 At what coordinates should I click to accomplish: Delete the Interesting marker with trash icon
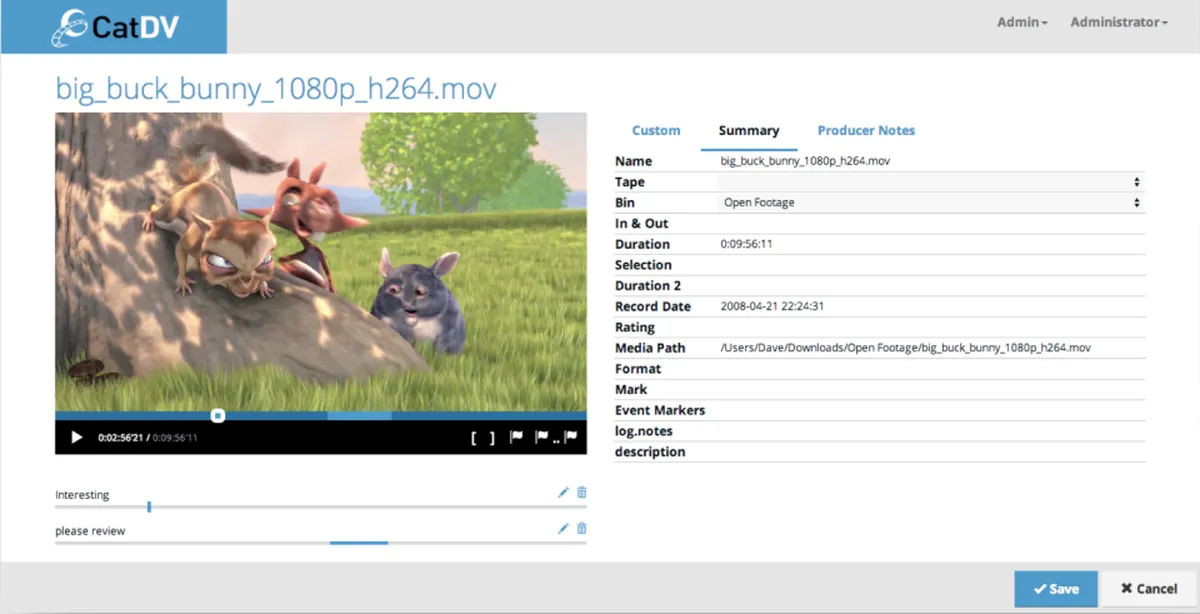581,492
